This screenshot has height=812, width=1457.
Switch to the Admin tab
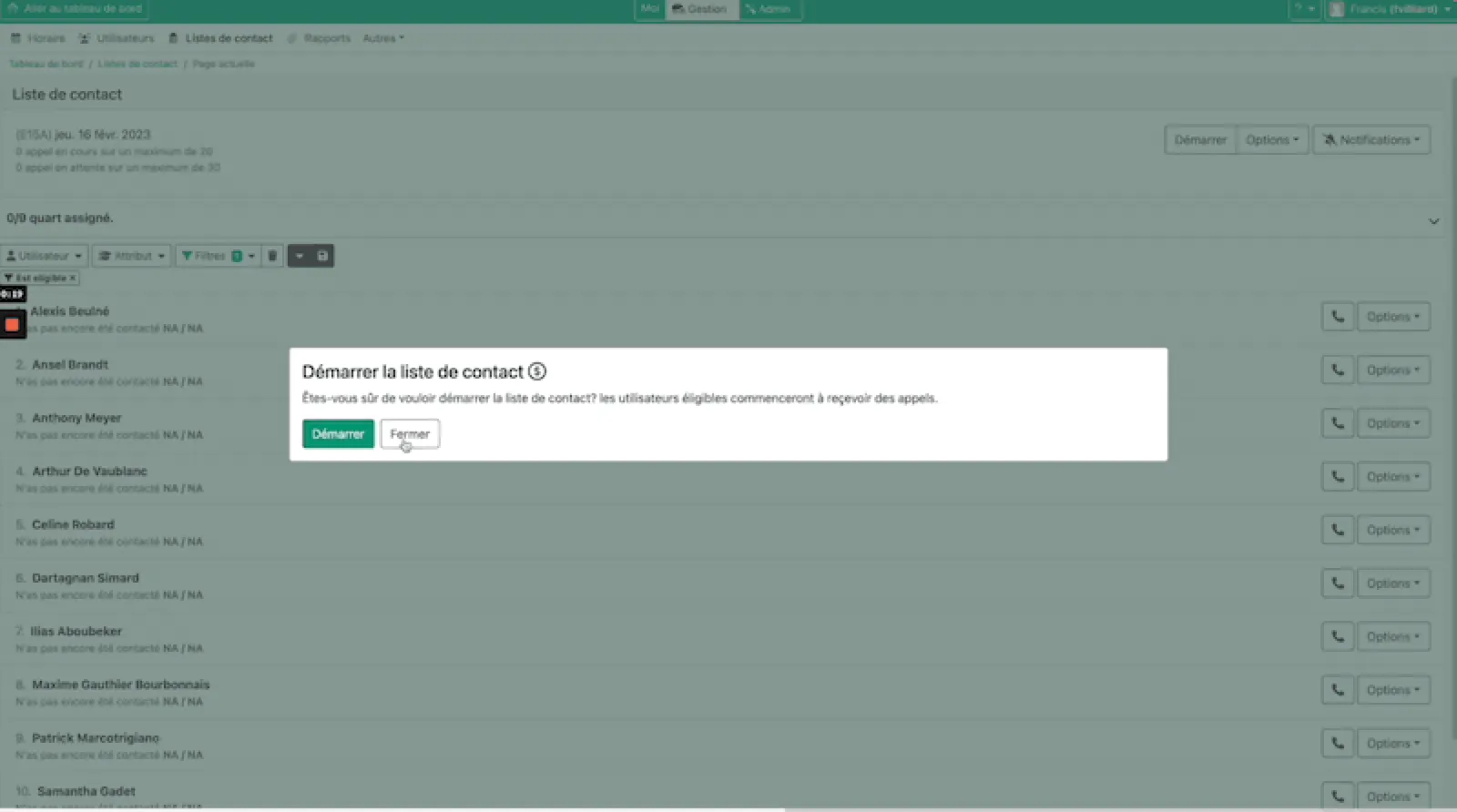pos(768,9)
